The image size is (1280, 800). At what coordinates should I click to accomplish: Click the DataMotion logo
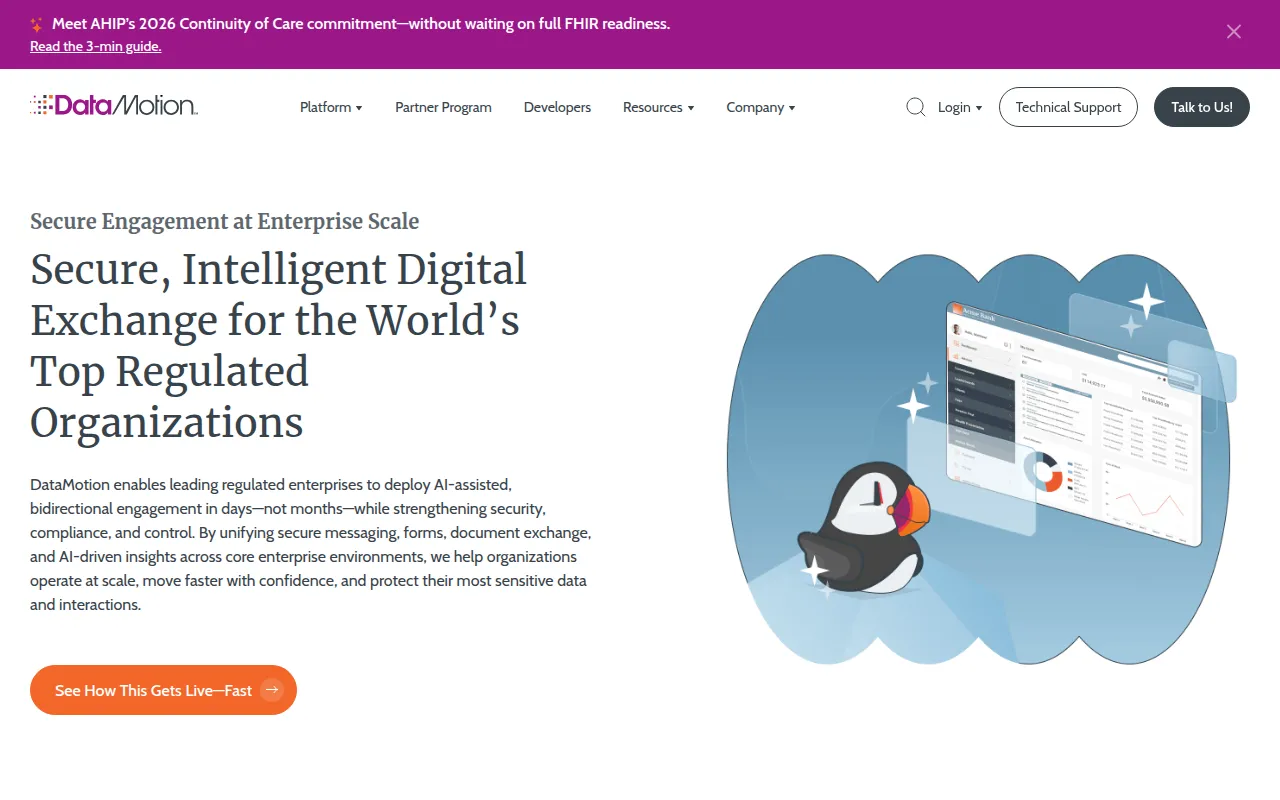[x=114, y=105]
